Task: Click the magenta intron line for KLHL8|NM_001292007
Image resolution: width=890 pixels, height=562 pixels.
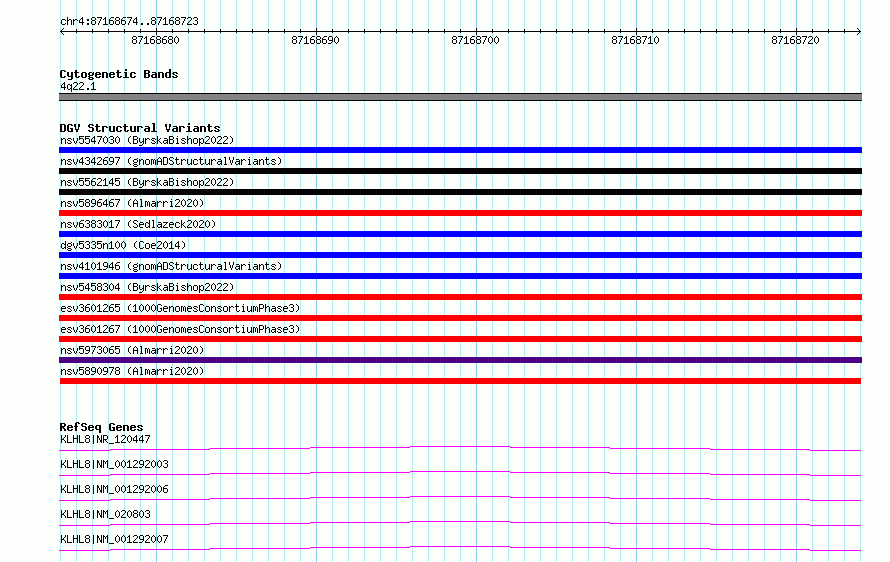Action: 460,547
